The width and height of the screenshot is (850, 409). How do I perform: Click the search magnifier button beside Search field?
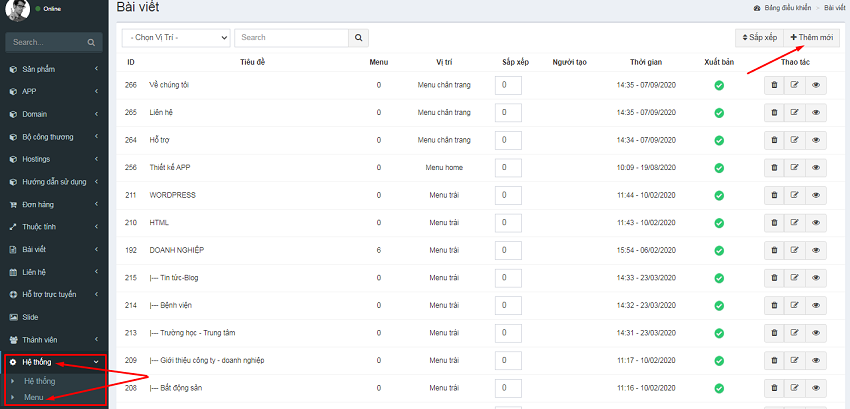[x=358, y=37]
